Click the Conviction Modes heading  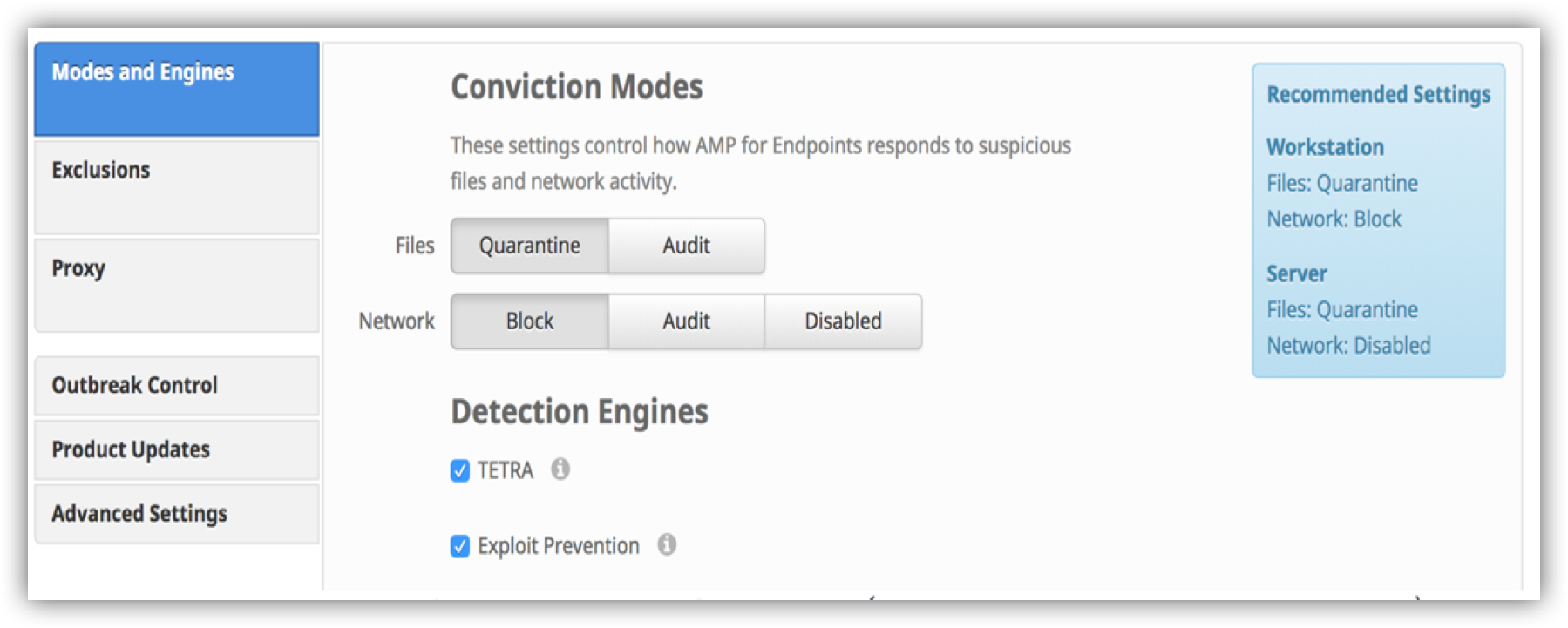576,87
